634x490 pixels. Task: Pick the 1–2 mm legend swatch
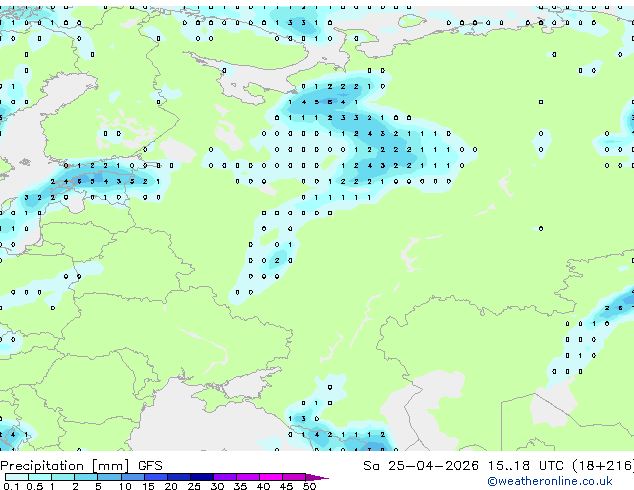(63, 477)
